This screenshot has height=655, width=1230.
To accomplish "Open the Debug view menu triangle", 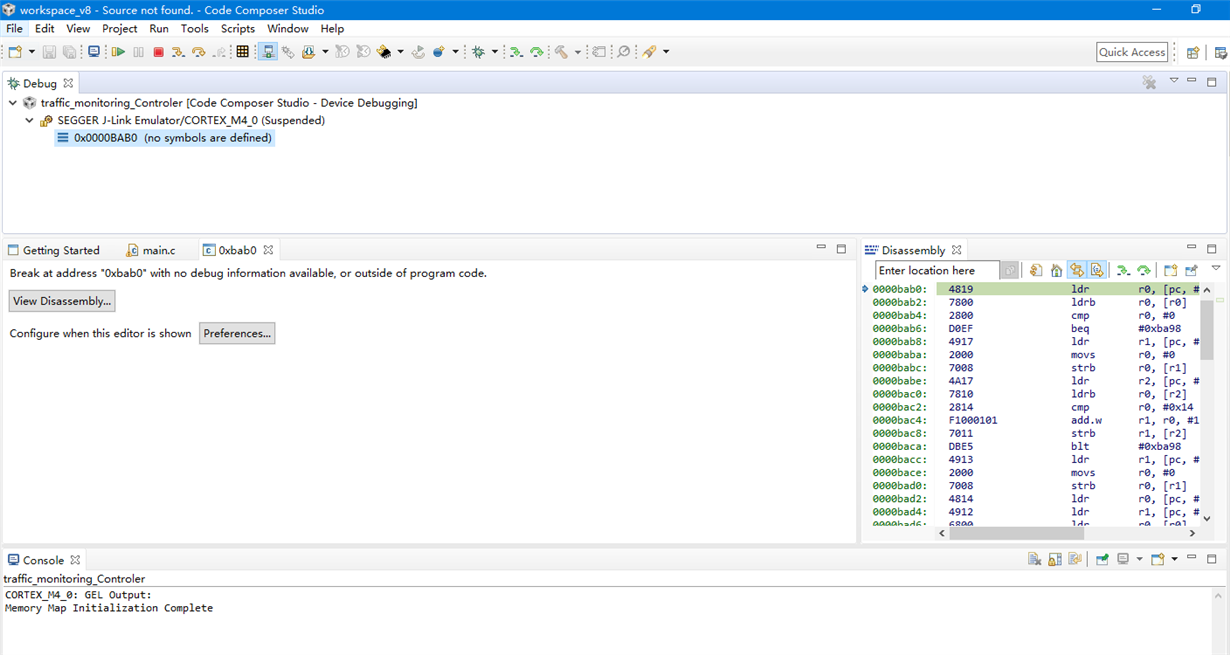I will 1174,81.
